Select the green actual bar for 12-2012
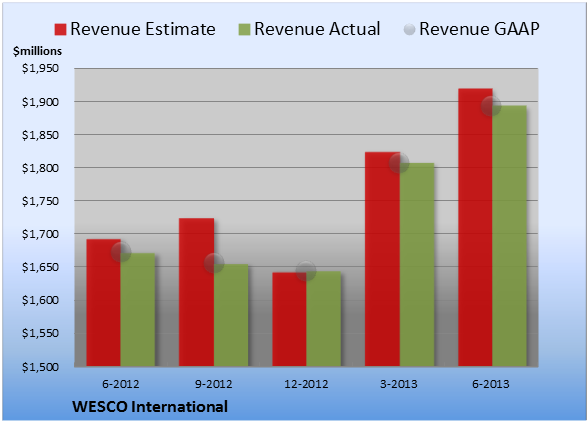Screen dimensions: 588x422 [x=324, y=319]
